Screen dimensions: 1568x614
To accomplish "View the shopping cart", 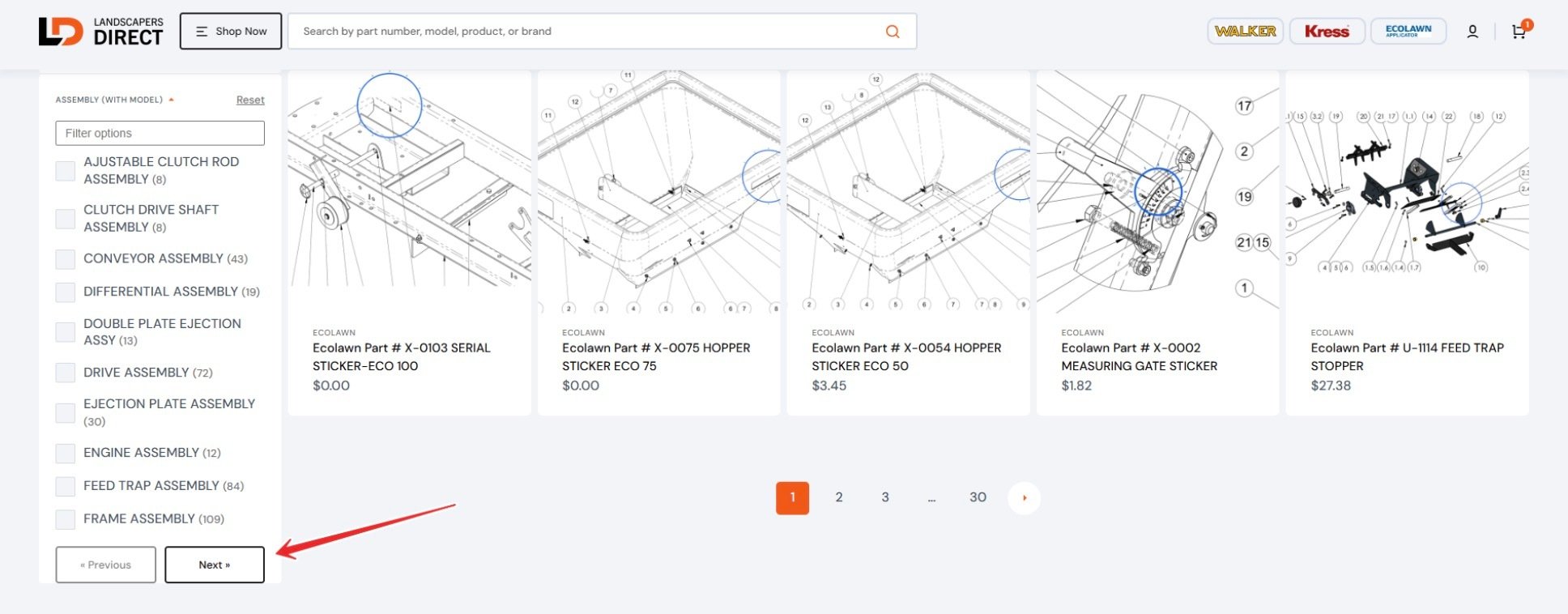I will click(1519, 32).
